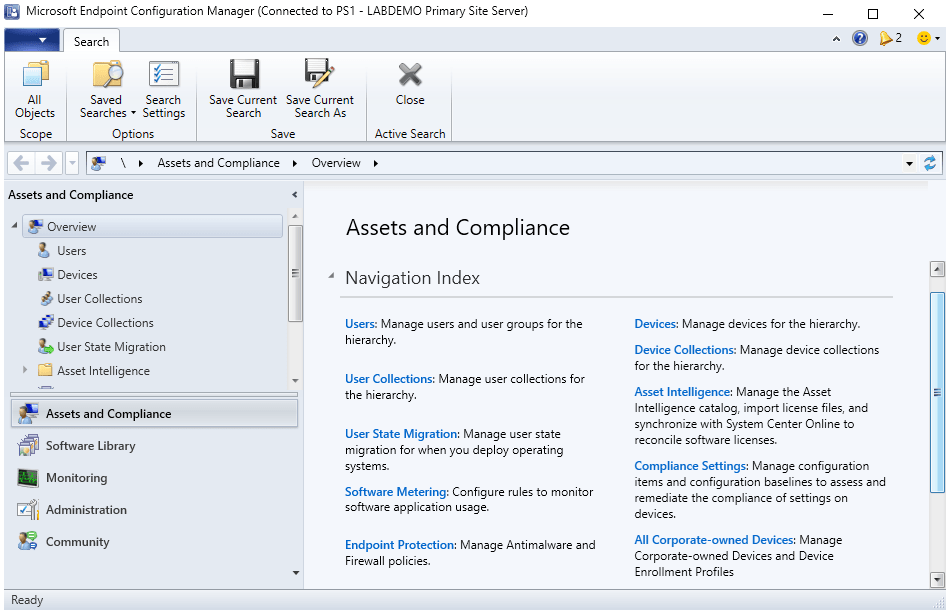
Task: Open the Saved Searches dropdown
Action: [106, 89]
